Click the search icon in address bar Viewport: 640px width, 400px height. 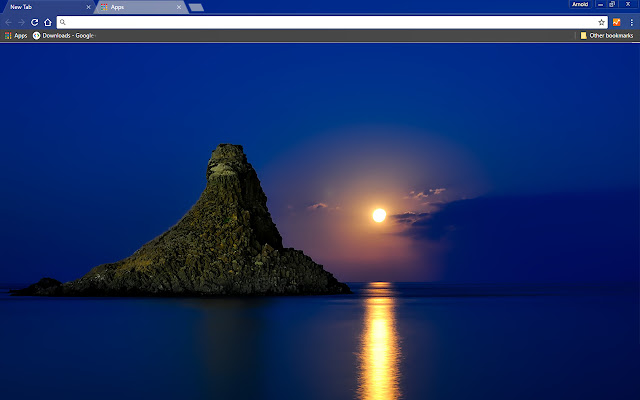pos(62,22)
